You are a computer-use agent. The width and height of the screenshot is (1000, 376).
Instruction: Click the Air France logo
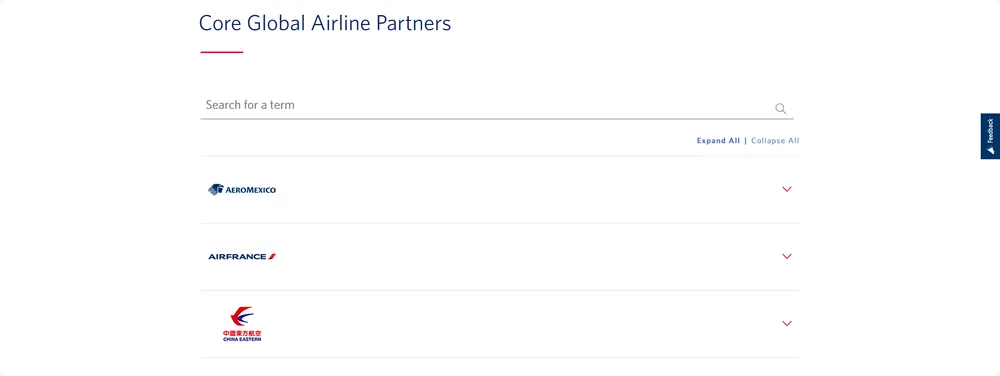tap(242, 256)
